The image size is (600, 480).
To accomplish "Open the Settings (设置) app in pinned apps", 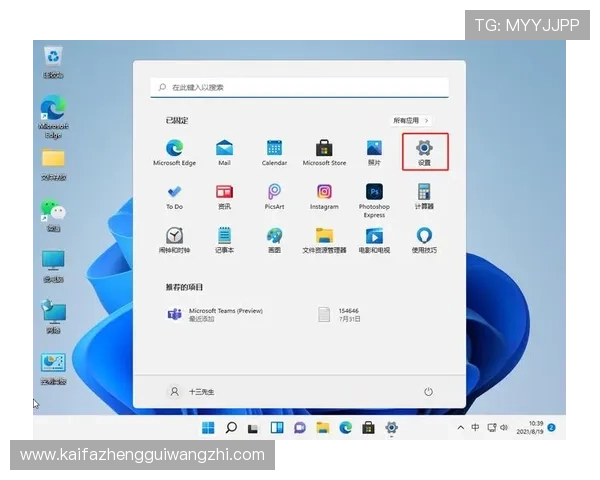I will pyautogui.click(x=424, y=150).
